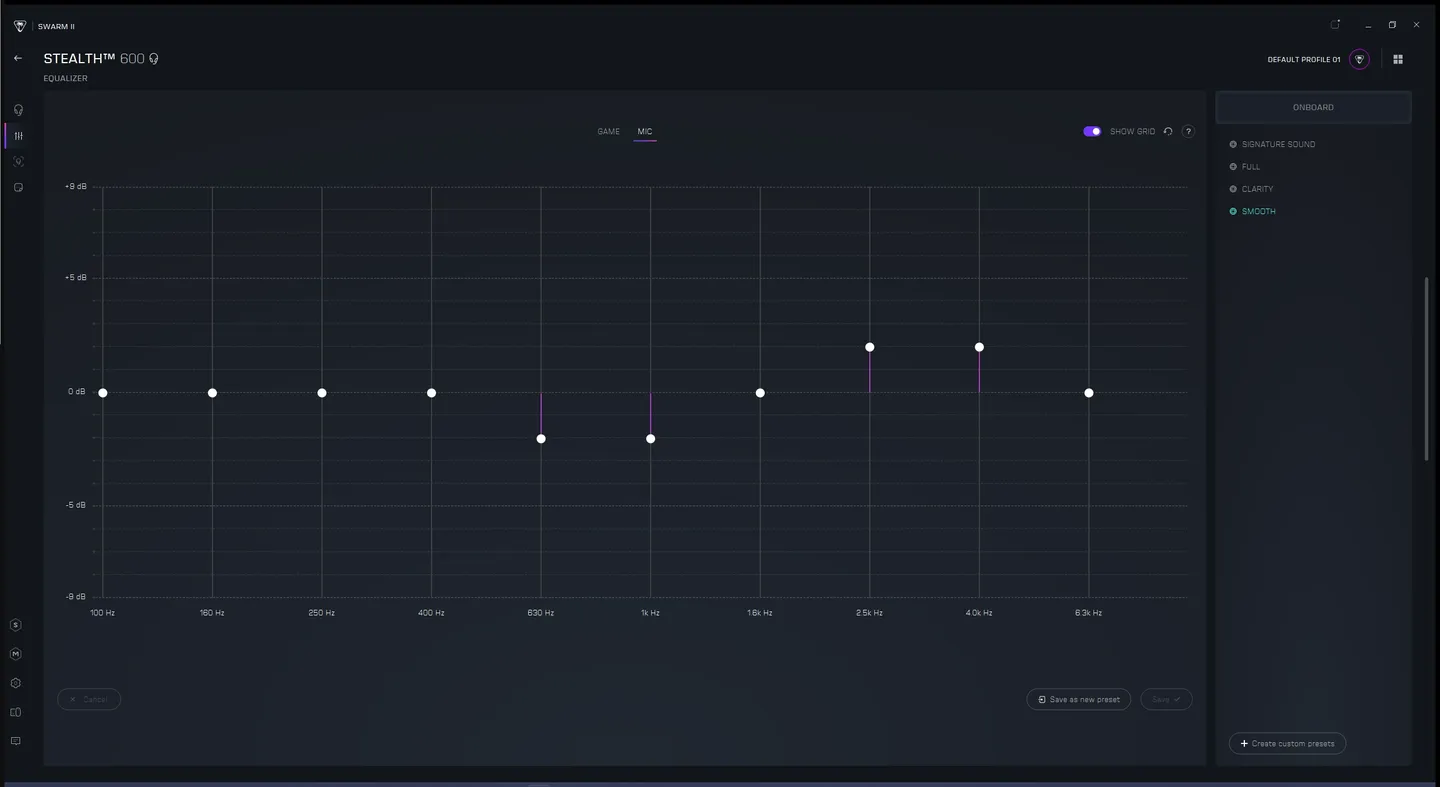Image resolution: width=1440 pixels, height=787 pixels.
Task: Click the Onboard tab button
Action: point(1313,107)
